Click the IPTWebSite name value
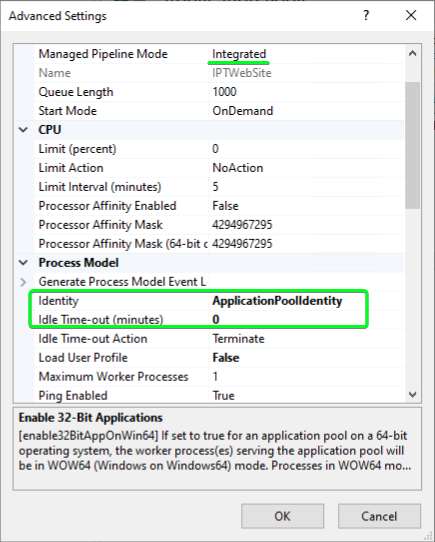The width and height of the screenshot is (435, 542). (x=242, y=73)
